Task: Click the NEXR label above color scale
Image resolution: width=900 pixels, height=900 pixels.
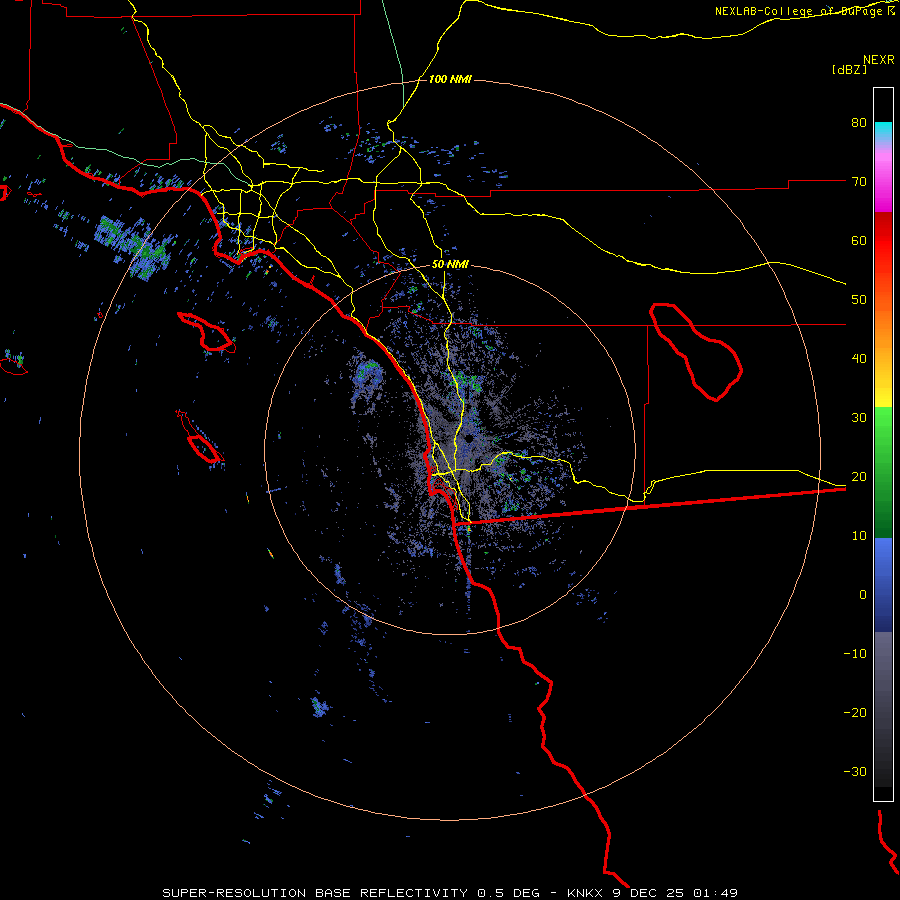Action: click(878, 59)
